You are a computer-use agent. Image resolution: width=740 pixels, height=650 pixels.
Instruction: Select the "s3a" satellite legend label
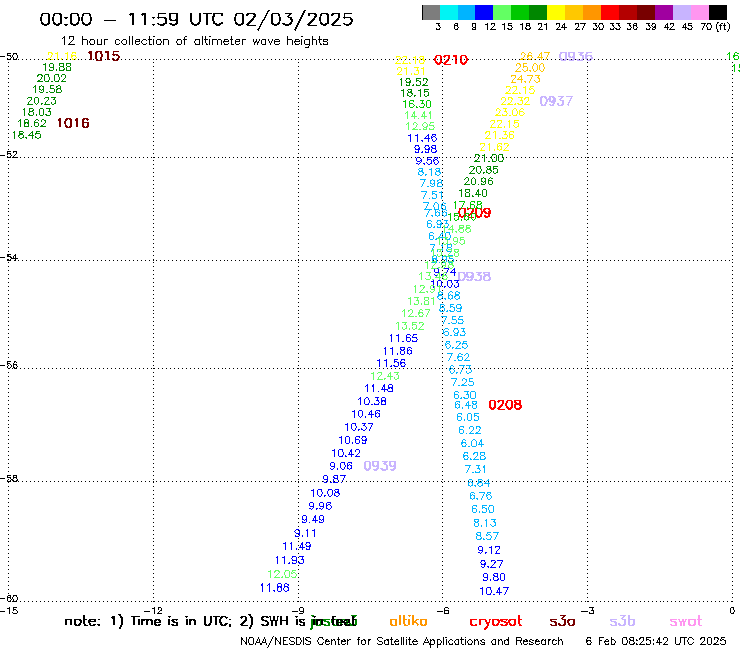coord(562,621)
